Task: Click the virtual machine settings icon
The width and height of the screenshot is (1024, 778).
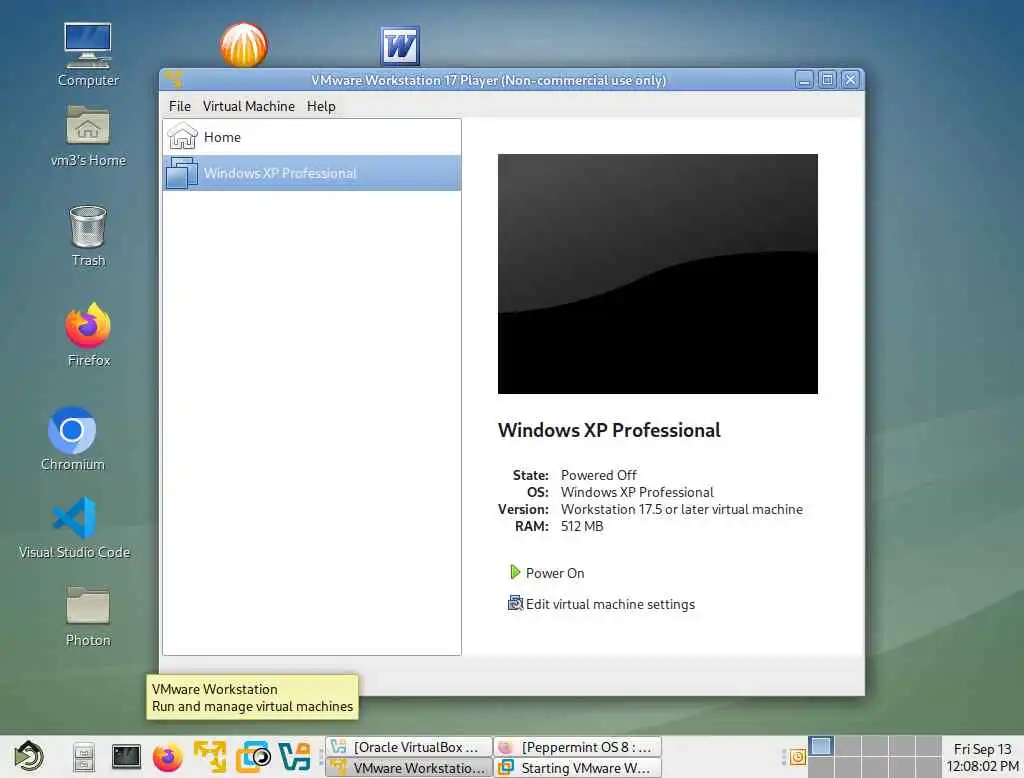Action: pos(515,603)
